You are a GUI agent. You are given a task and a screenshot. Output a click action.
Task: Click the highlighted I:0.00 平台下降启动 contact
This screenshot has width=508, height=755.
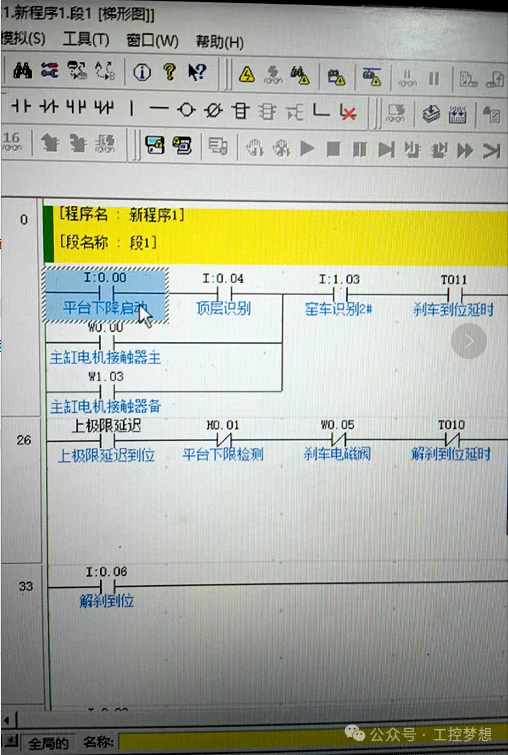(105, 295)
